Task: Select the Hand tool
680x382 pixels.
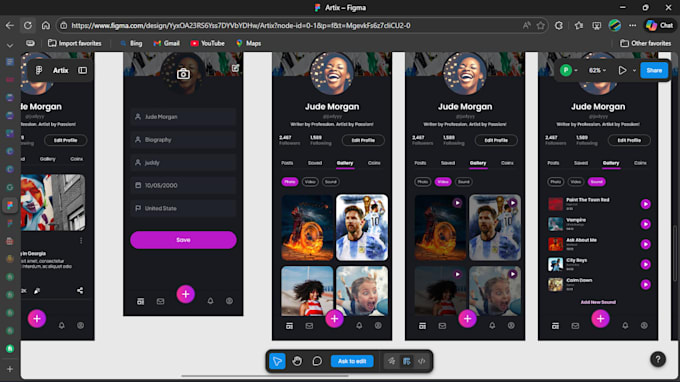Action: pos(297,361)
